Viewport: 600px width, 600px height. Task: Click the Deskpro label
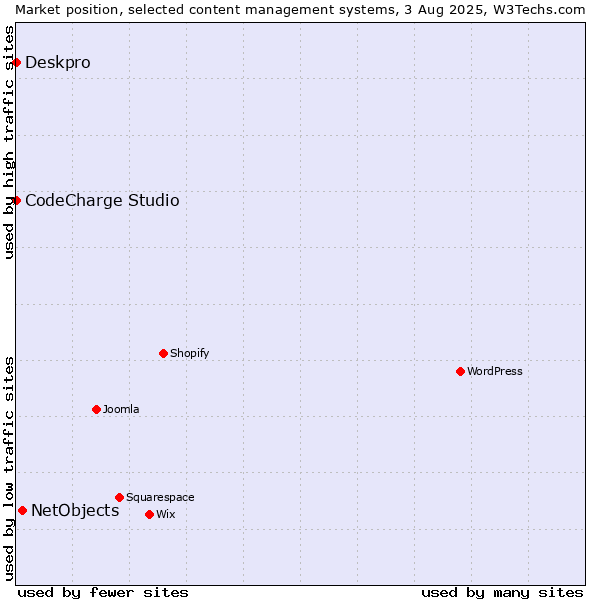coord(58,62)
